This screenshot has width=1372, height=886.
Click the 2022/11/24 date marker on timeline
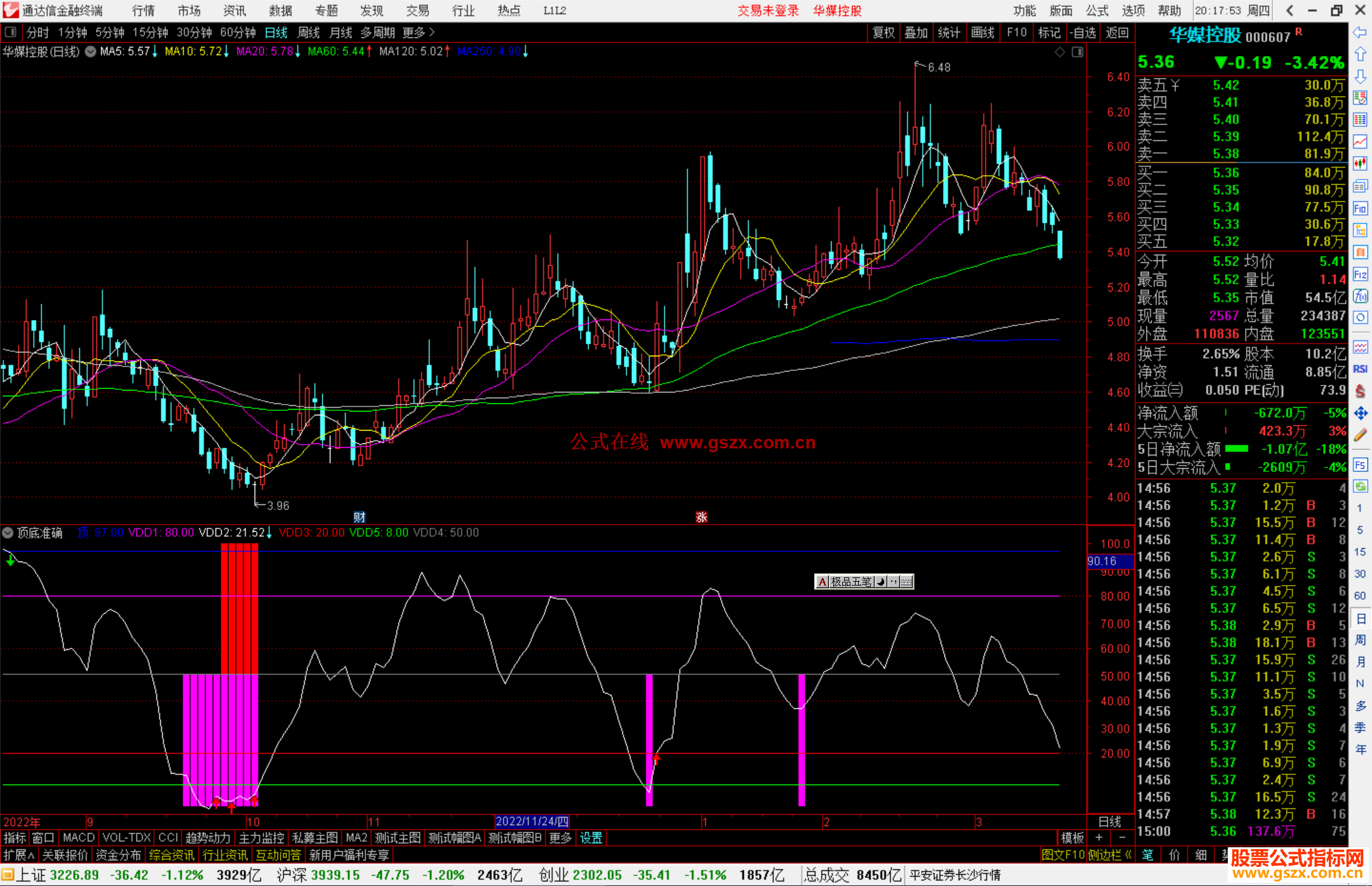[532, 822]
